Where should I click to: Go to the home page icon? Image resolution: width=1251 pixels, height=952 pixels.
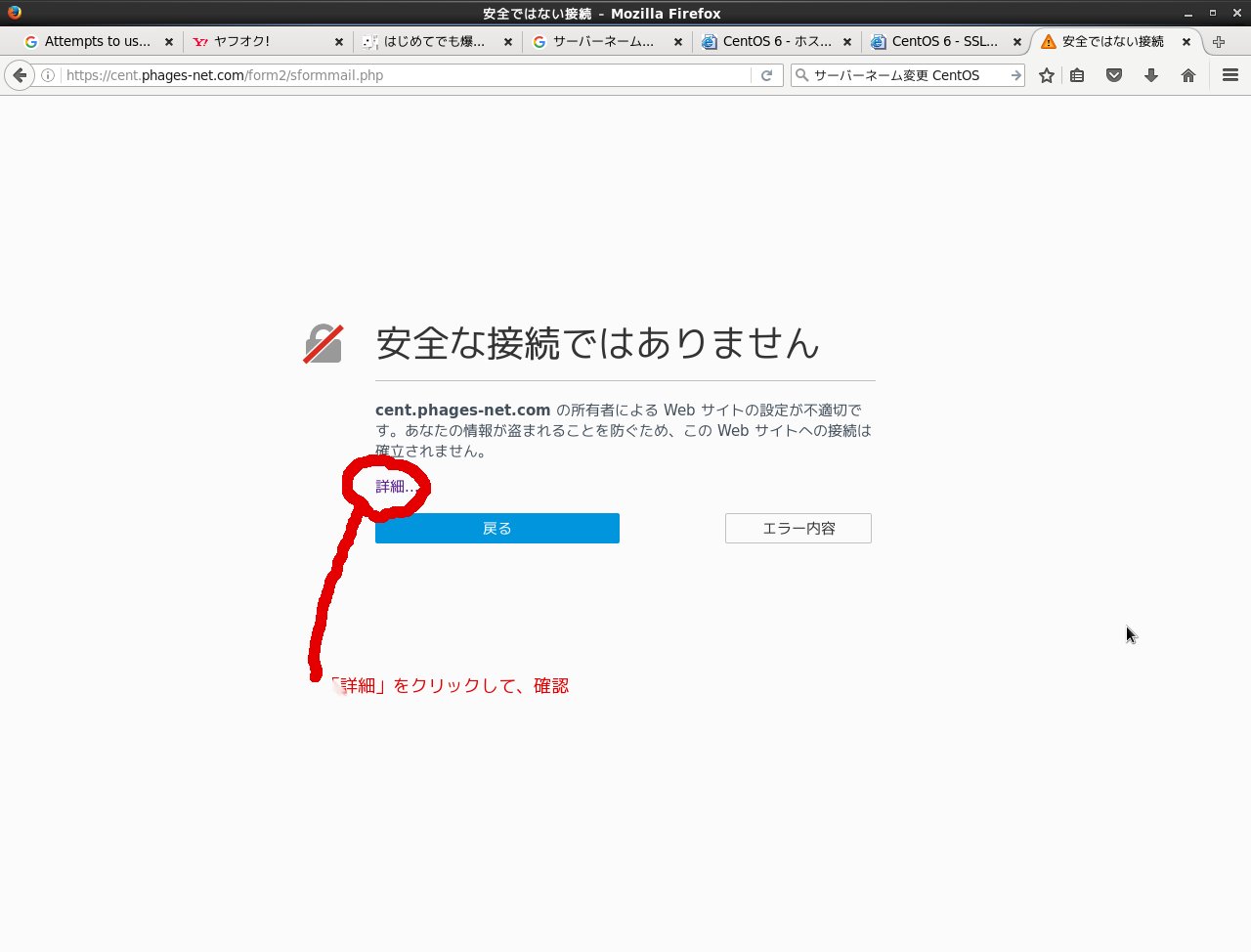click(1188, 75)
